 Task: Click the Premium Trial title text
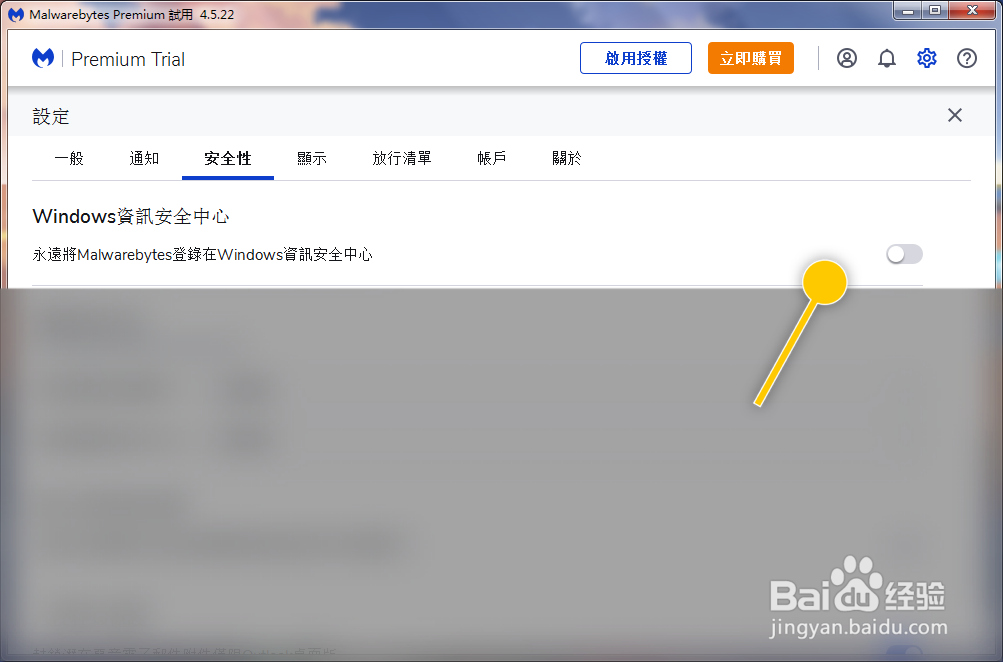128,59
